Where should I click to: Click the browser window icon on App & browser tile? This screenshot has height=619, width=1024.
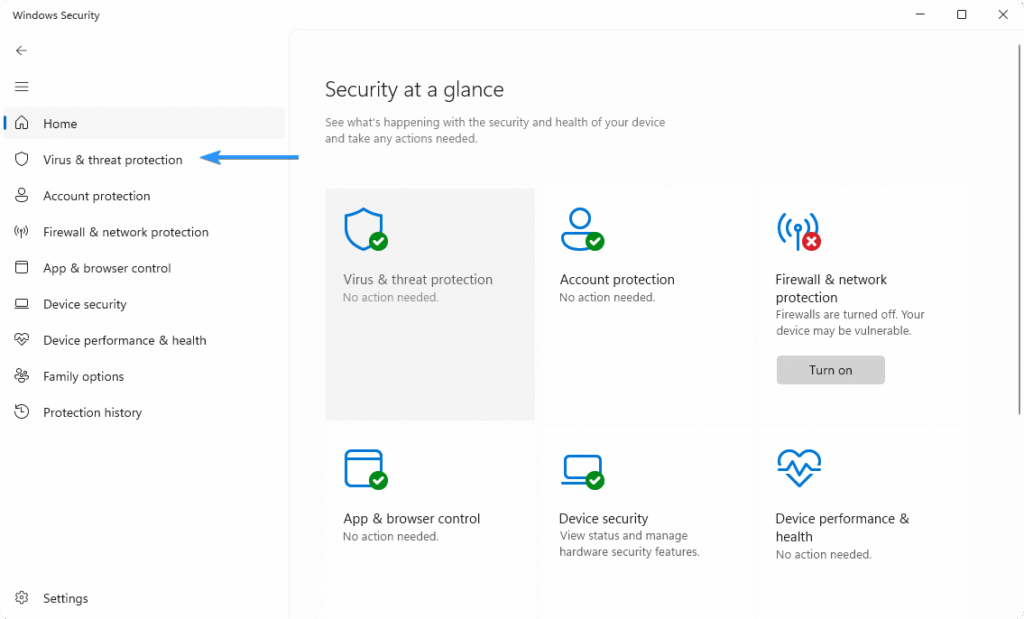(366, 469)
